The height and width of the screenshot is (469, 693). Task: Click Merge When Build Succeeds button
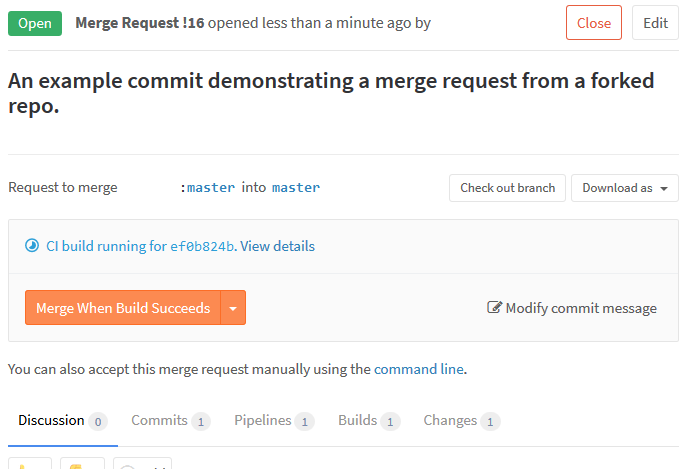click(x=123, y=308)
